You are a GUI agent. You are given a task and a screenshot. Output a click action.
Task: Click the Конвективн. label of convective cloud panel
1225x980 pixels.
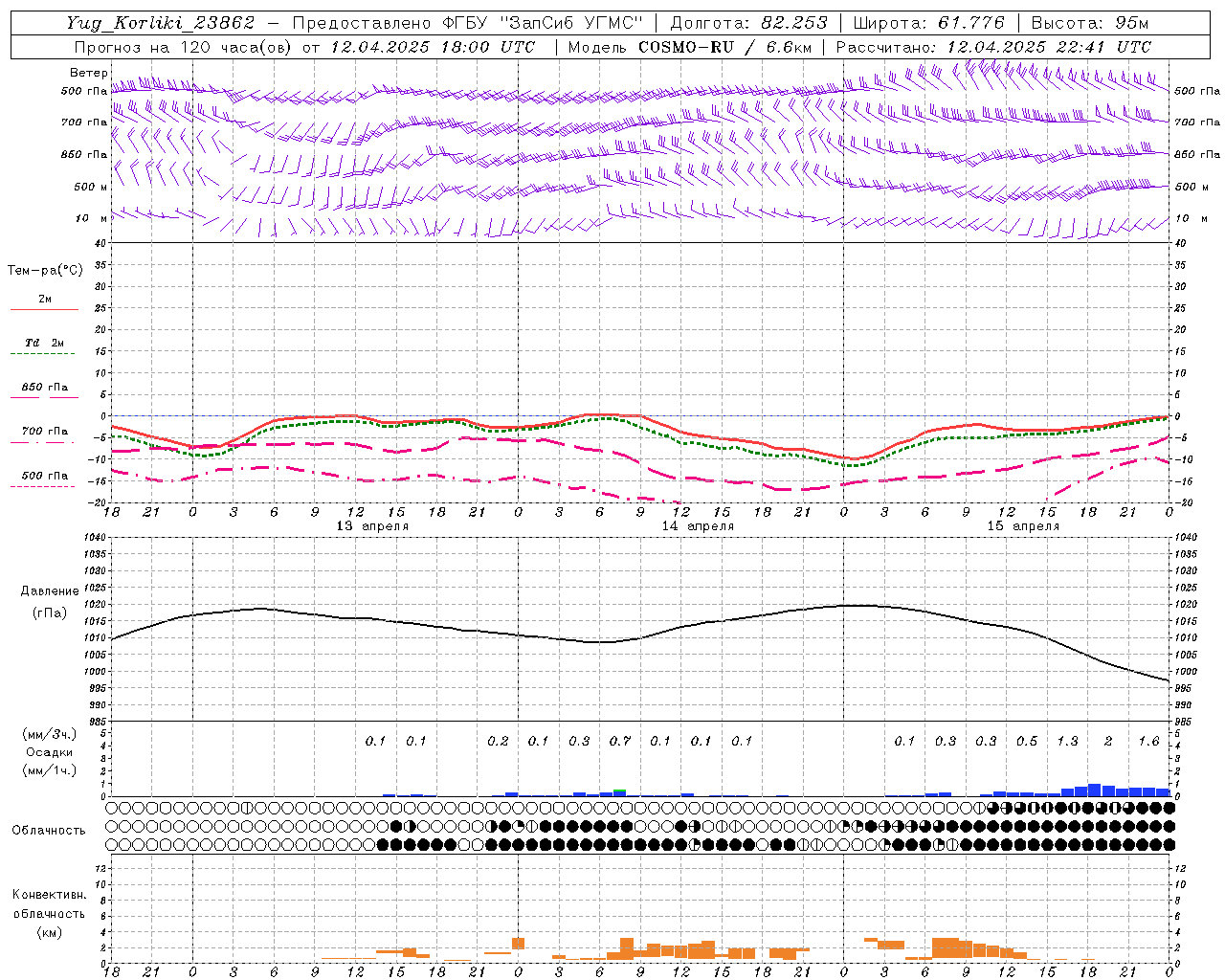tap(49, 895)
